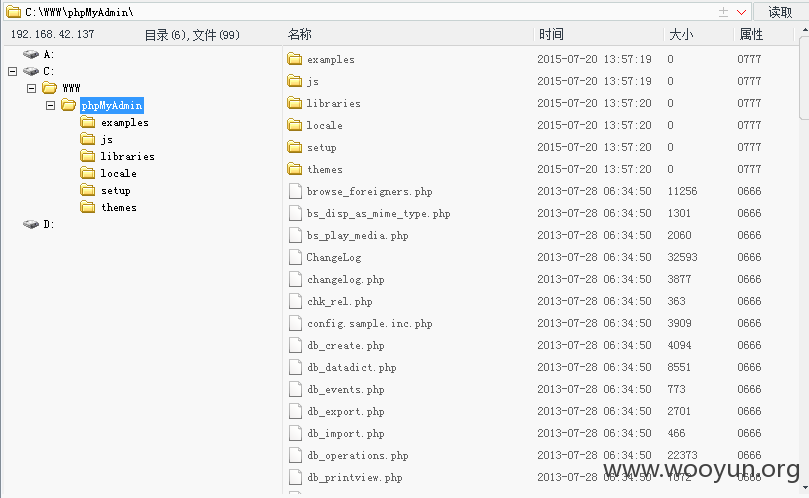The height and width of the screenshot is (498, 809).
Task: Open examples folder in the tree
Action: click(124, 122)
